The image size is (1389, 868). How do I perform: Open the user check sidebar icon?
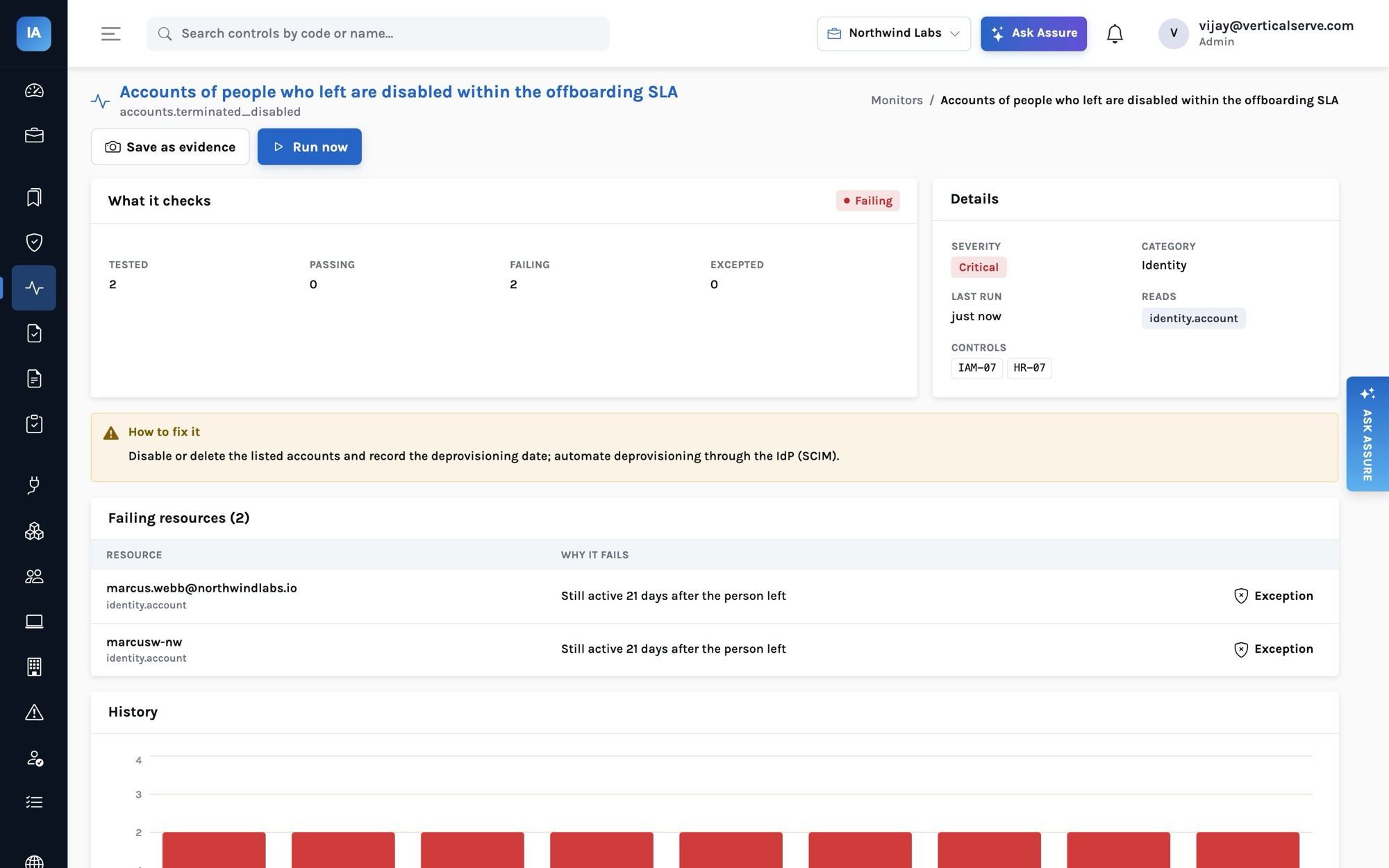click(x=34, y=758)
